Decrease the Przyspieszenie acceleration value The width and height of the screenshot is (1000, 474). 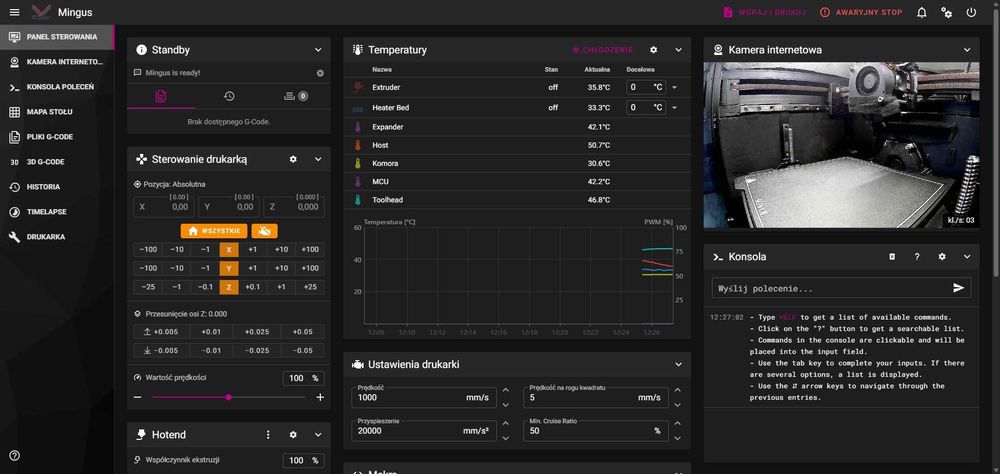506,438
